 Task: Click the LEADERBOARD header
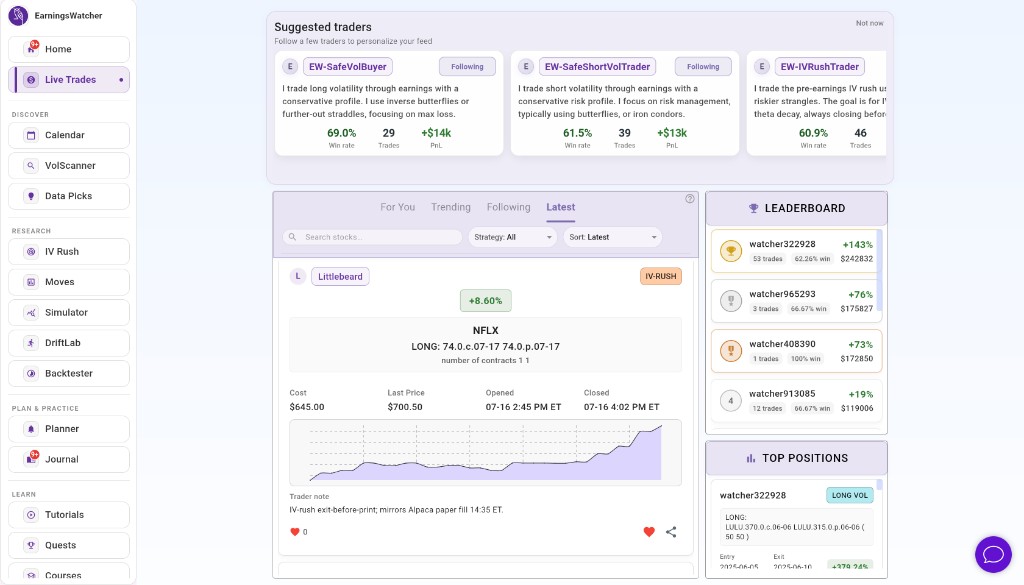coord(796,208)
